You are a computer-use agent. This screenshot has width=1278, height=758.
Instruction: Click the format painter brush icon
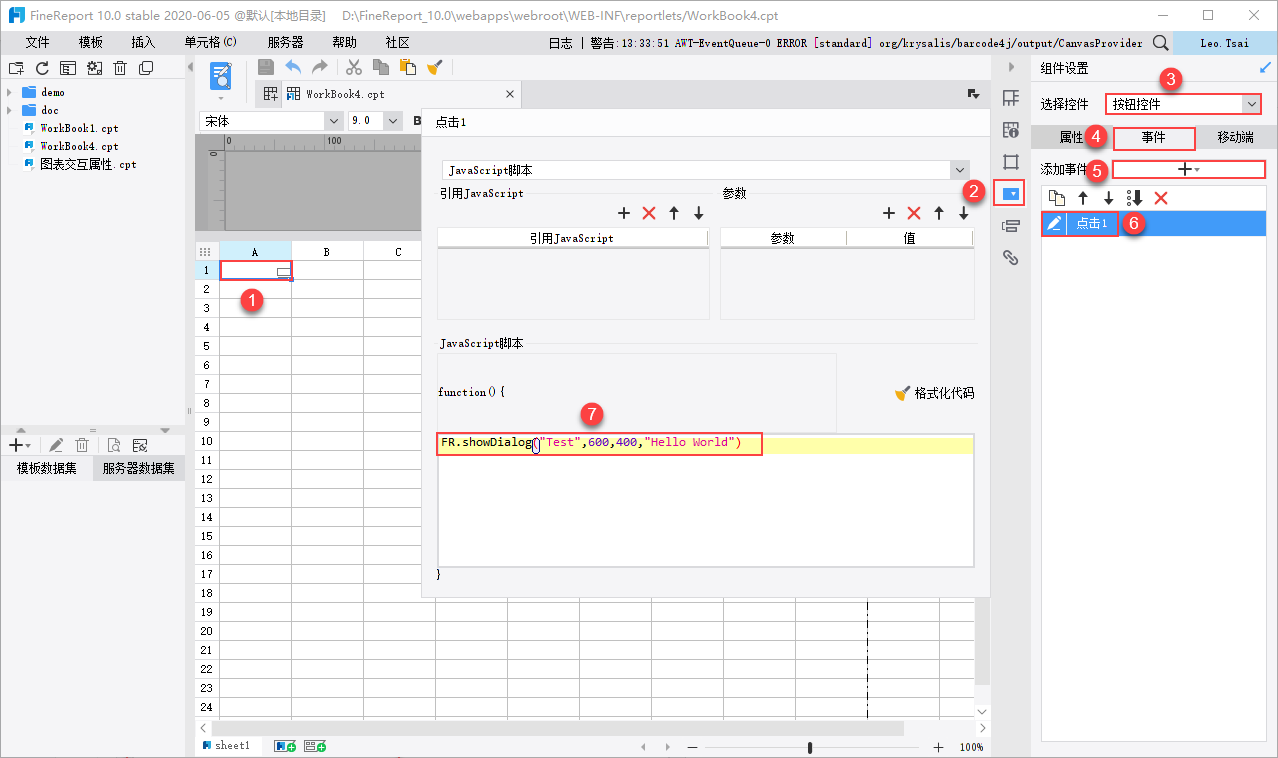click(x=435, y=67)
